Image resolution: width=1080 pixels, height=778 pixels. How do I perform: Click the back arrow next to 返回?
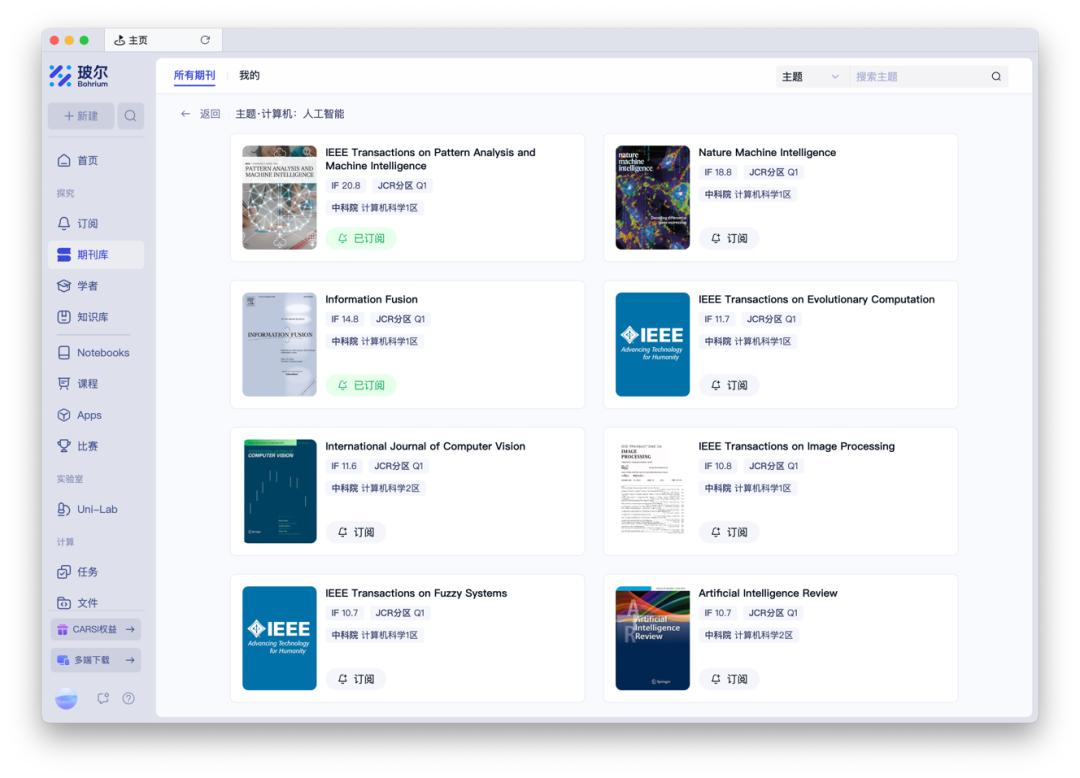(185, 114)
